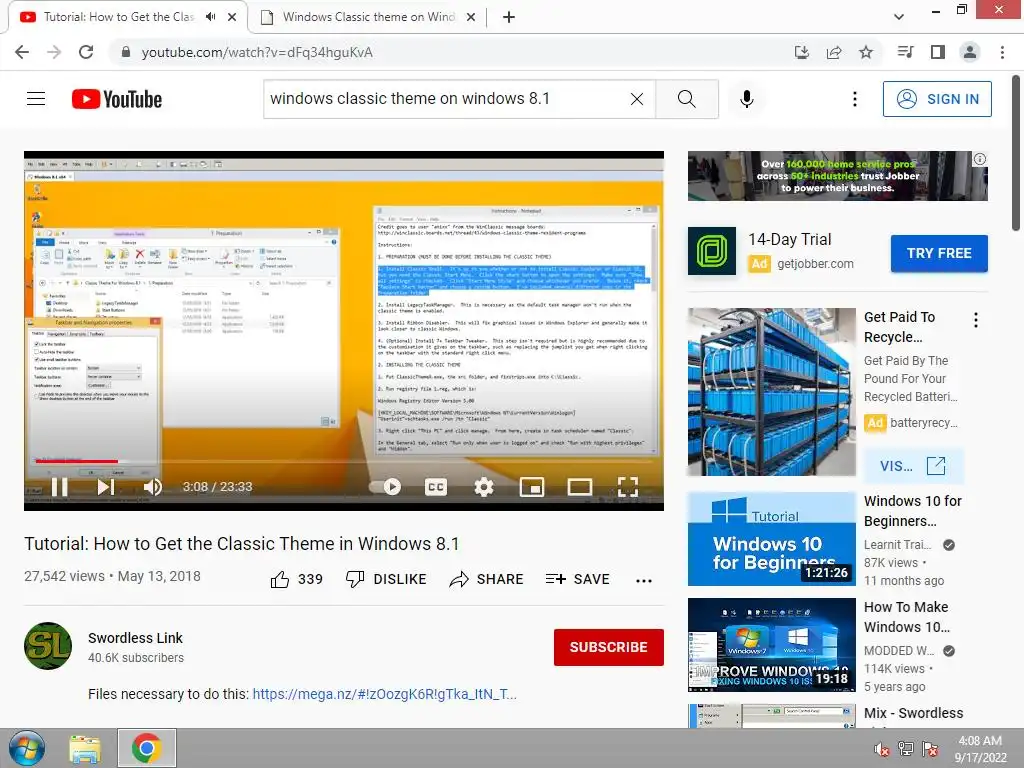The width and height of the screenshot is (1024, 768).
Task: Go back in browser
Action: click(22, 52)
